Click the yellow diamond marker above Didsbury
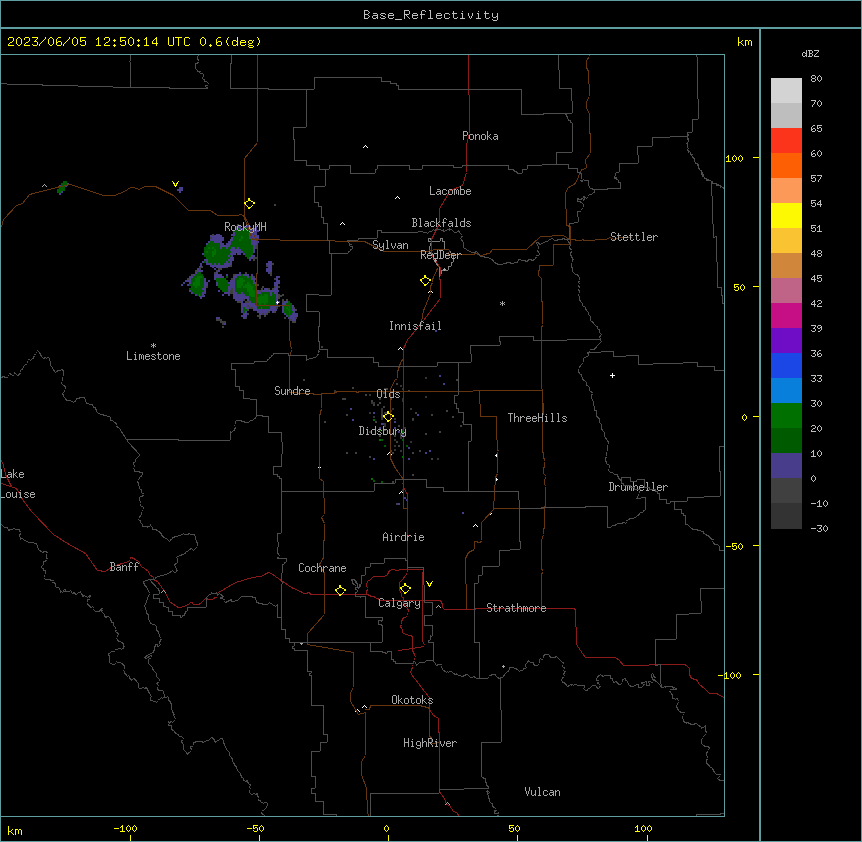This screenshot has width=862, height=842. (x=388, y=416)
